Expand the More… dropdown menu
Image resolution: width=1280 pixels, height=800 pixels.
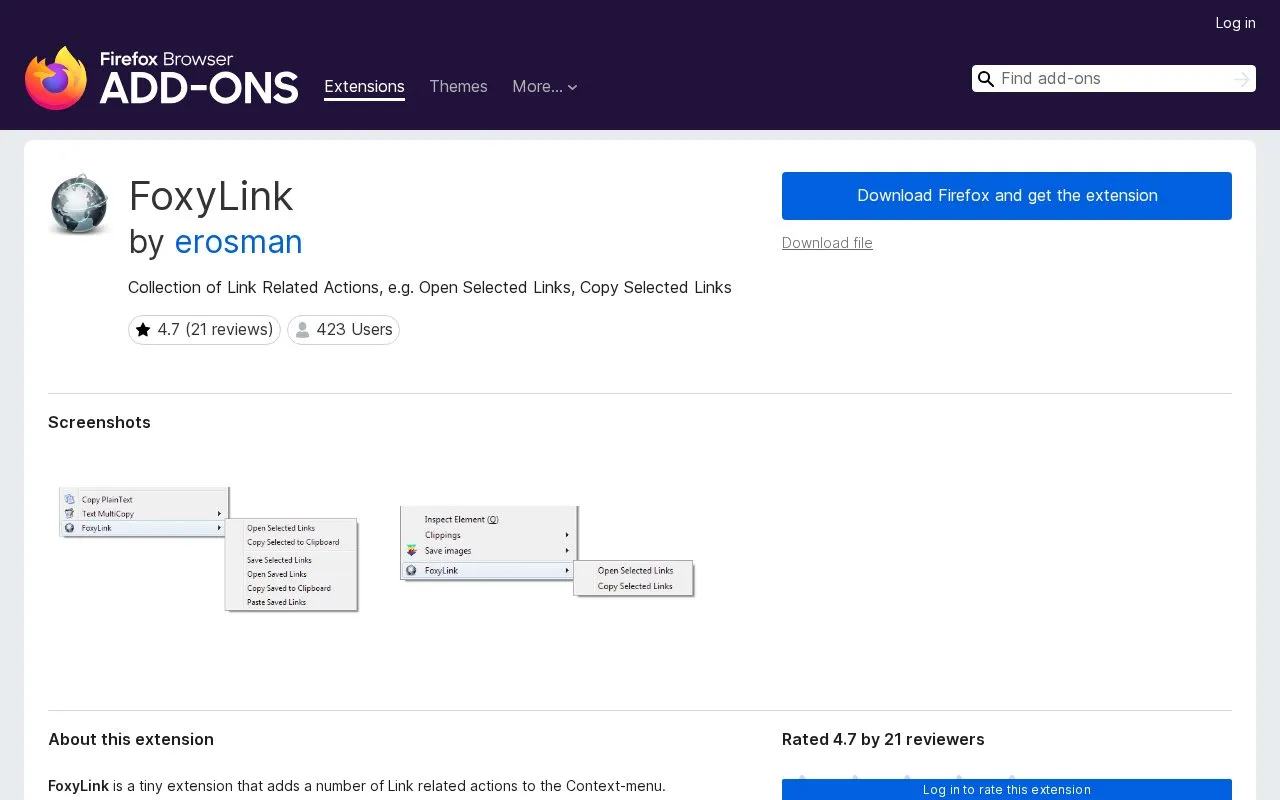point(545,87)
